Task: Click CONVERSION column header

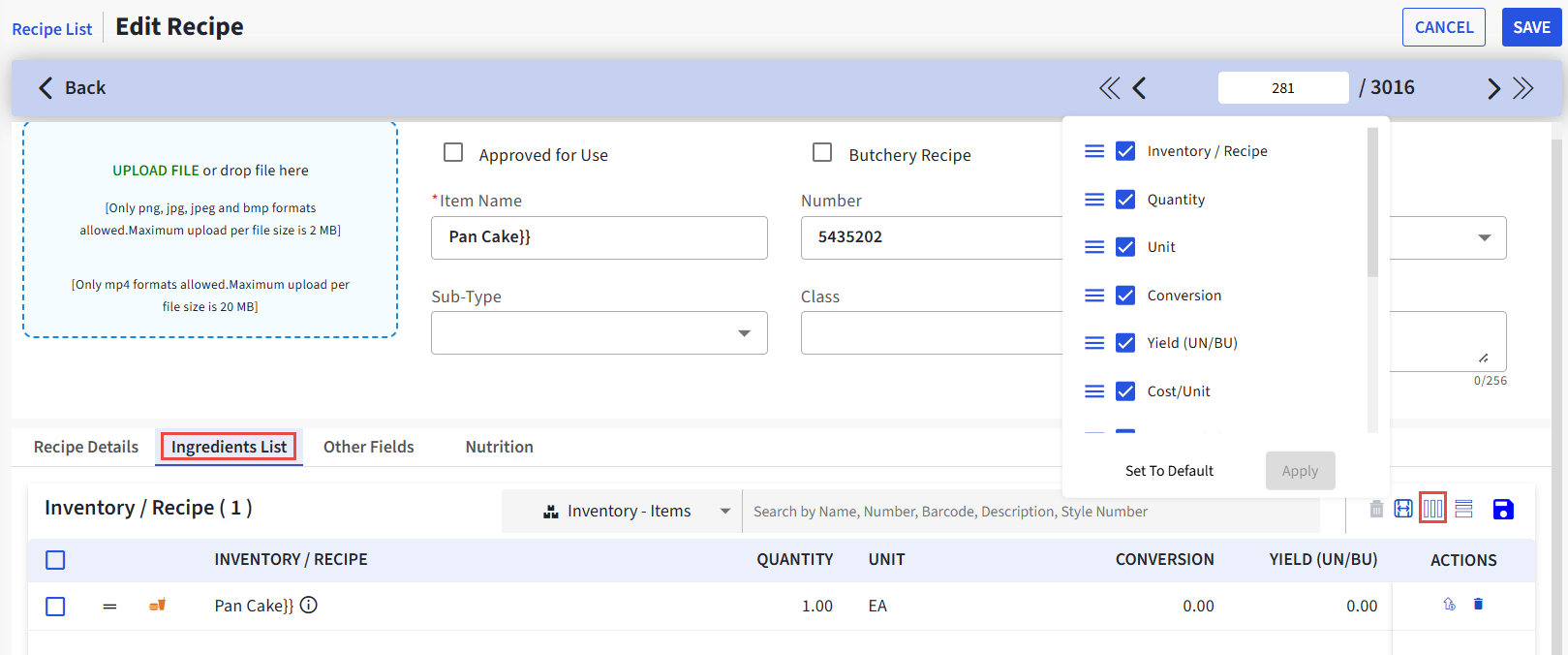Action: coord(1165,560)
